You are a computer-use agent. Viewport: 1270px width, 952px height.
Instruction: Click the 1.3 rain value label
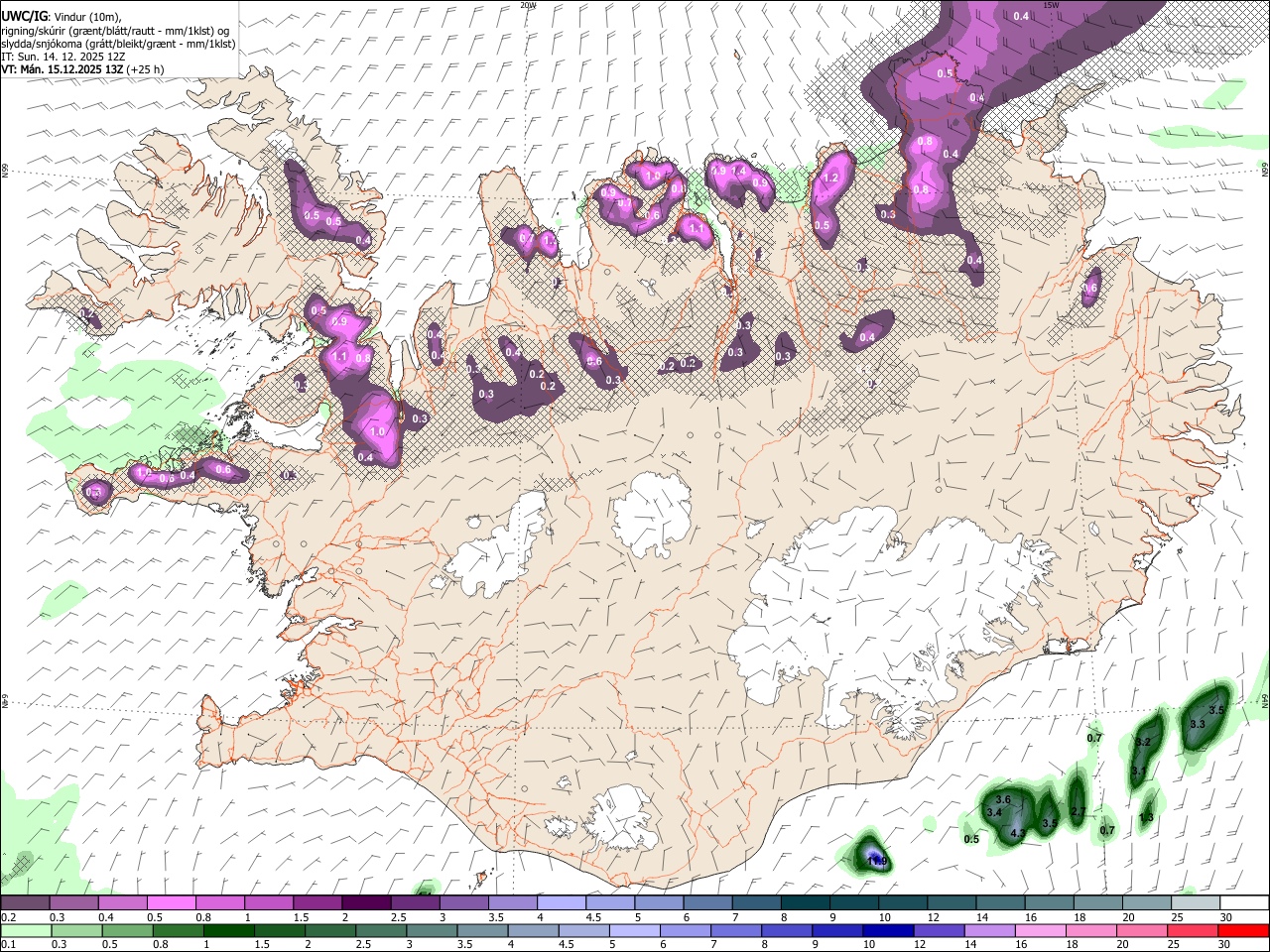pyautogui.click(x=1146, y=817)
